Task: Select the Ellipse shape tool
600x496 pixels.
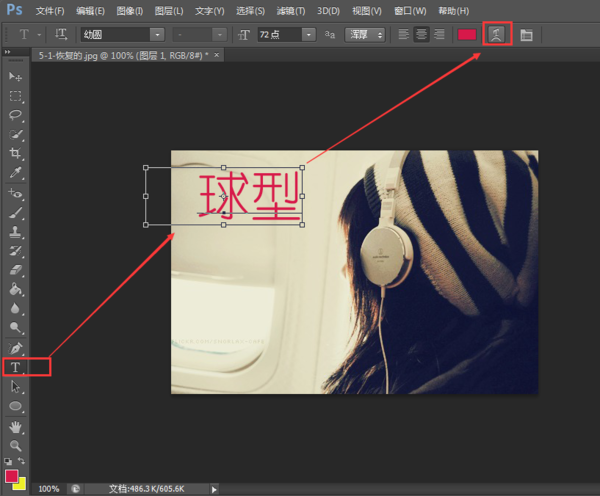Action: point(15,406)
